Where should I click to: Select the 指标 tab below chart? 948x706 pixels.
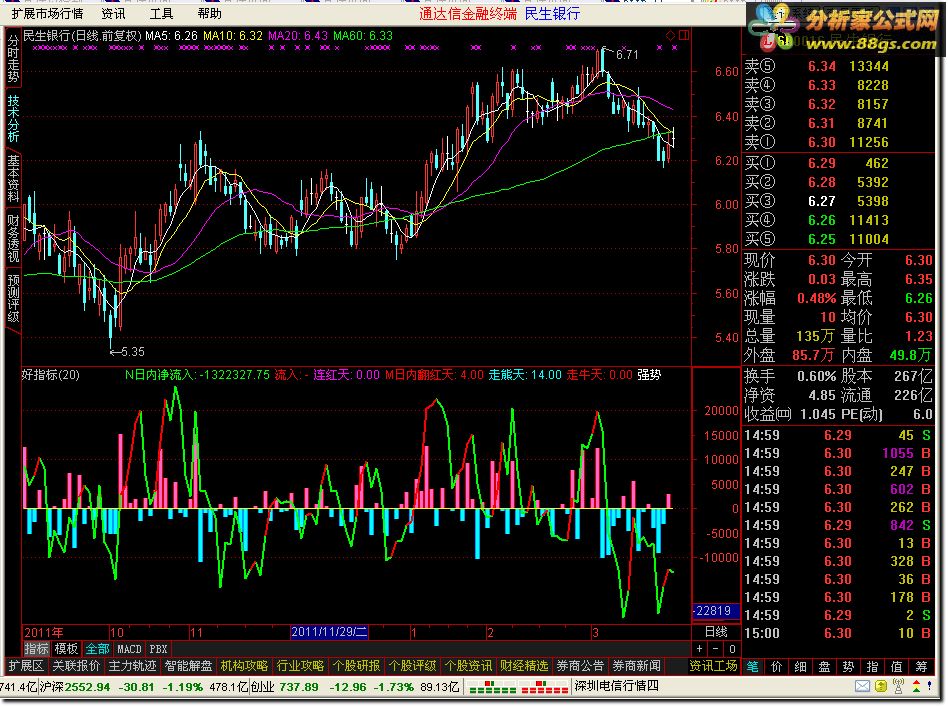[36, 649]
